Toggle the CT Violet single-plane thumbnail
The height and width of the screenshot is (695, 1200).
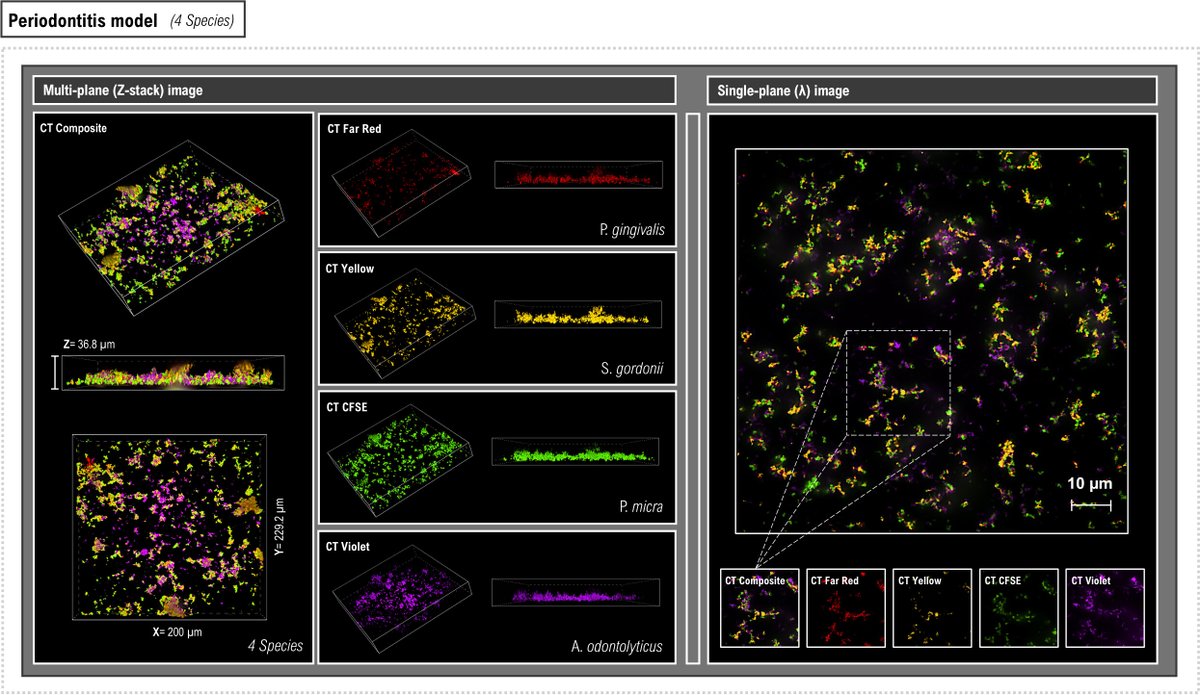click(x=1106, y=610)
